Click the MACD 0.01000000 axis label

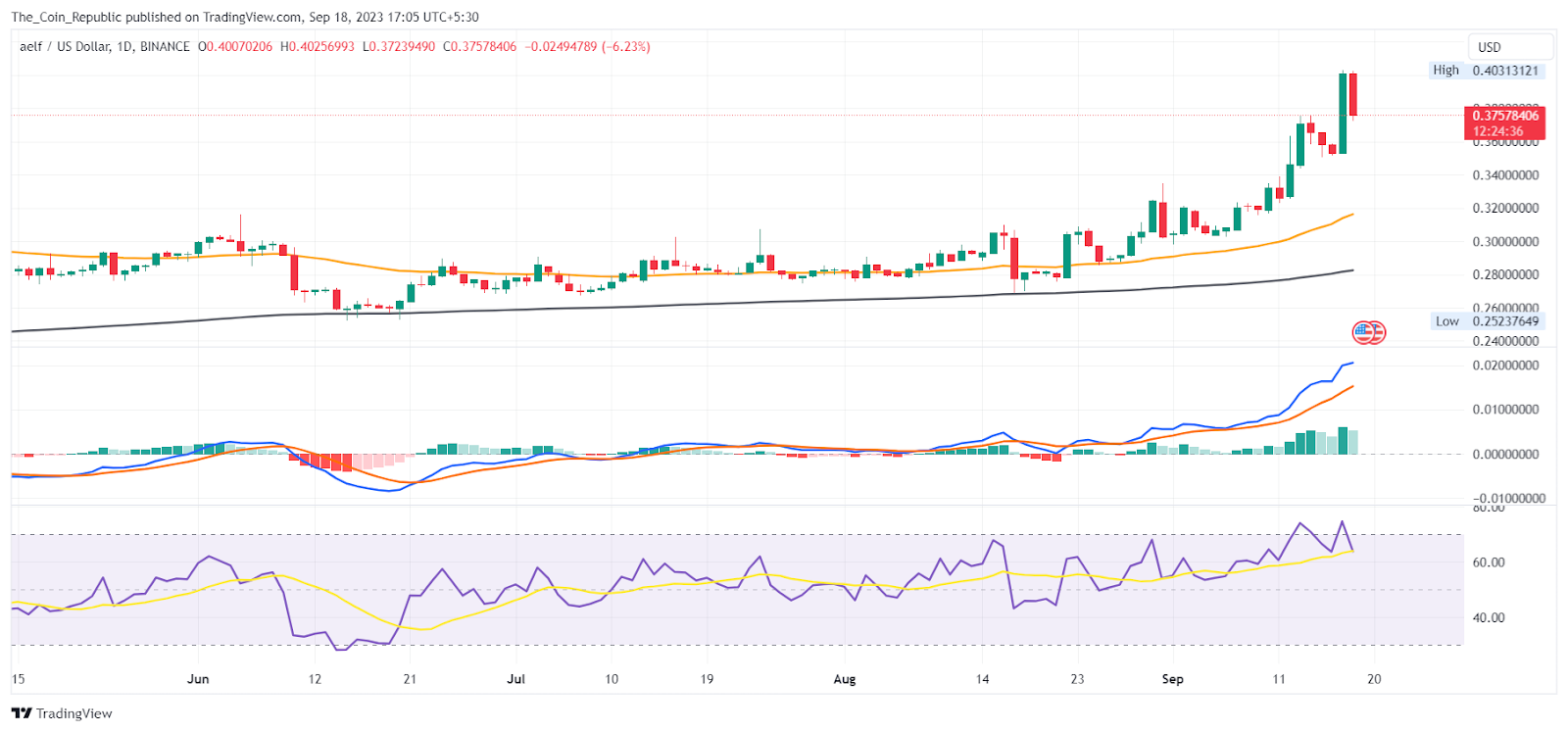pos(1505,410)
